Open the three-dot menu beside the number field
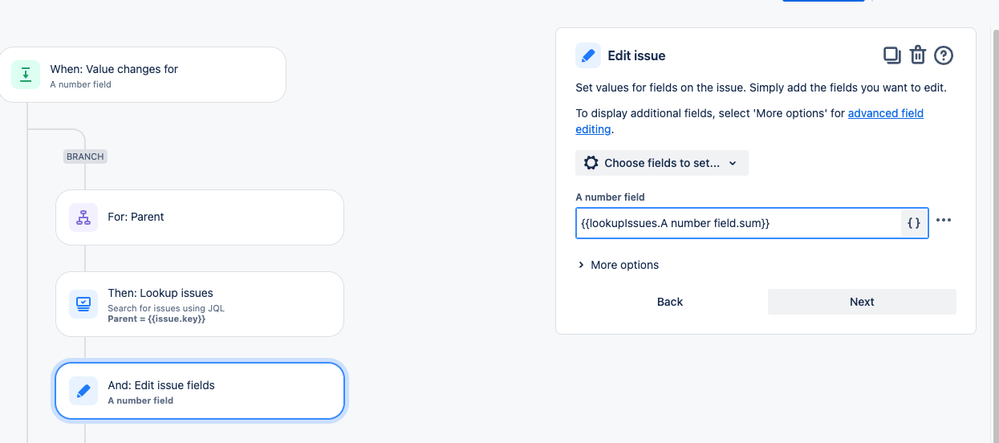 [944, 220]
